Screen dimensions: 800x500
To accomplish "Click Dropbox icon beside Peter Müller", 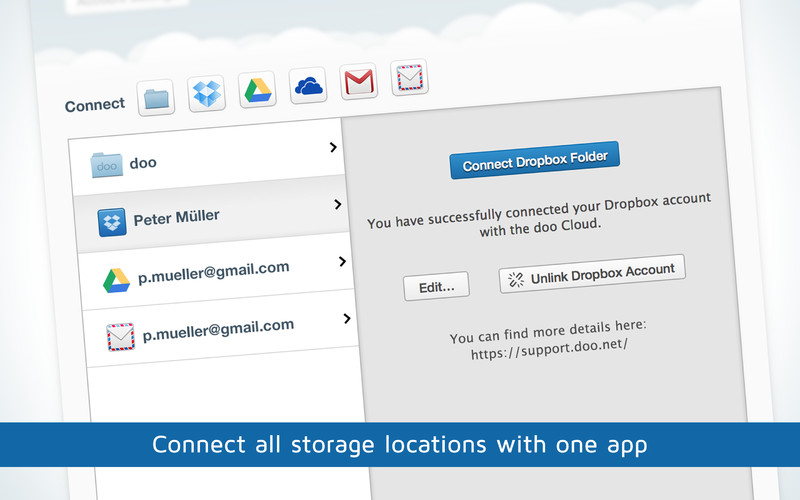I will tap(112, 222).
